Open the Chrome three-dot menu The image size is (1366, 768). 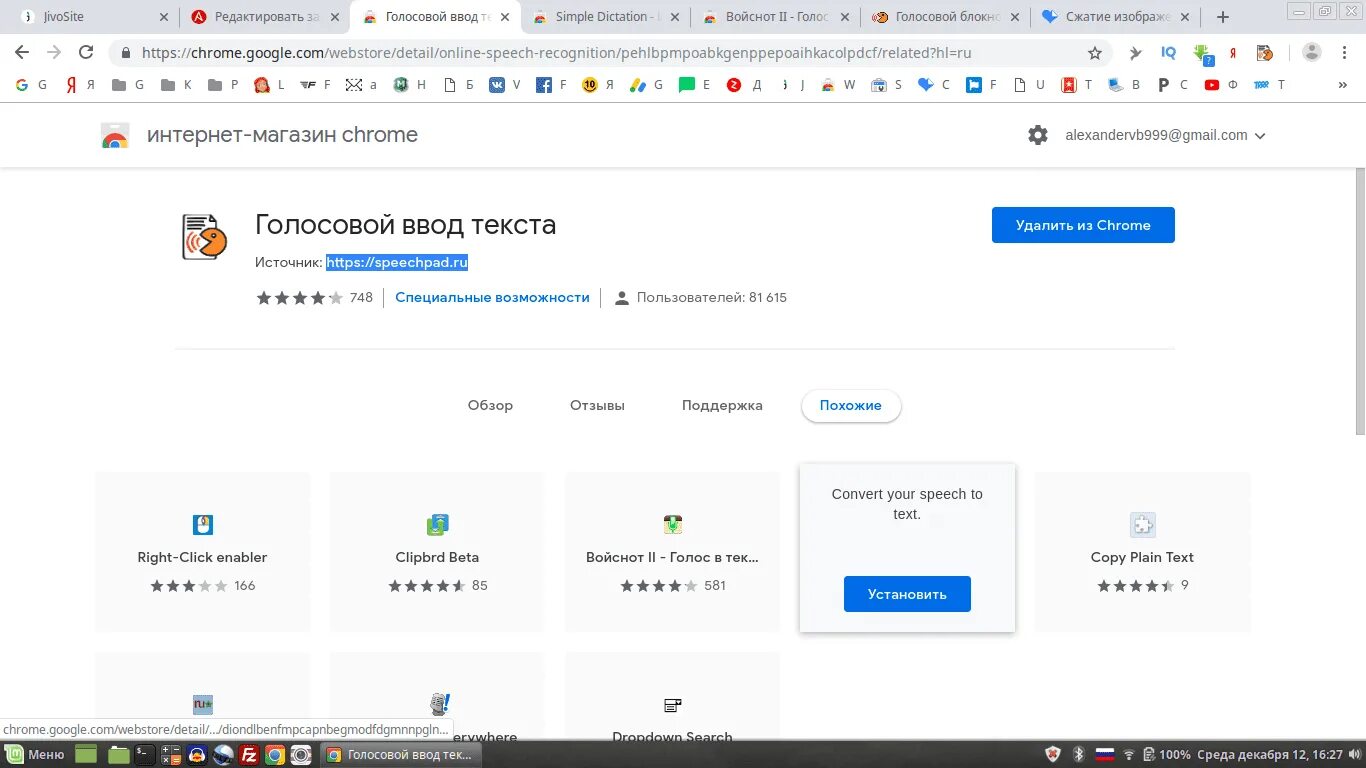[1345, 53]
